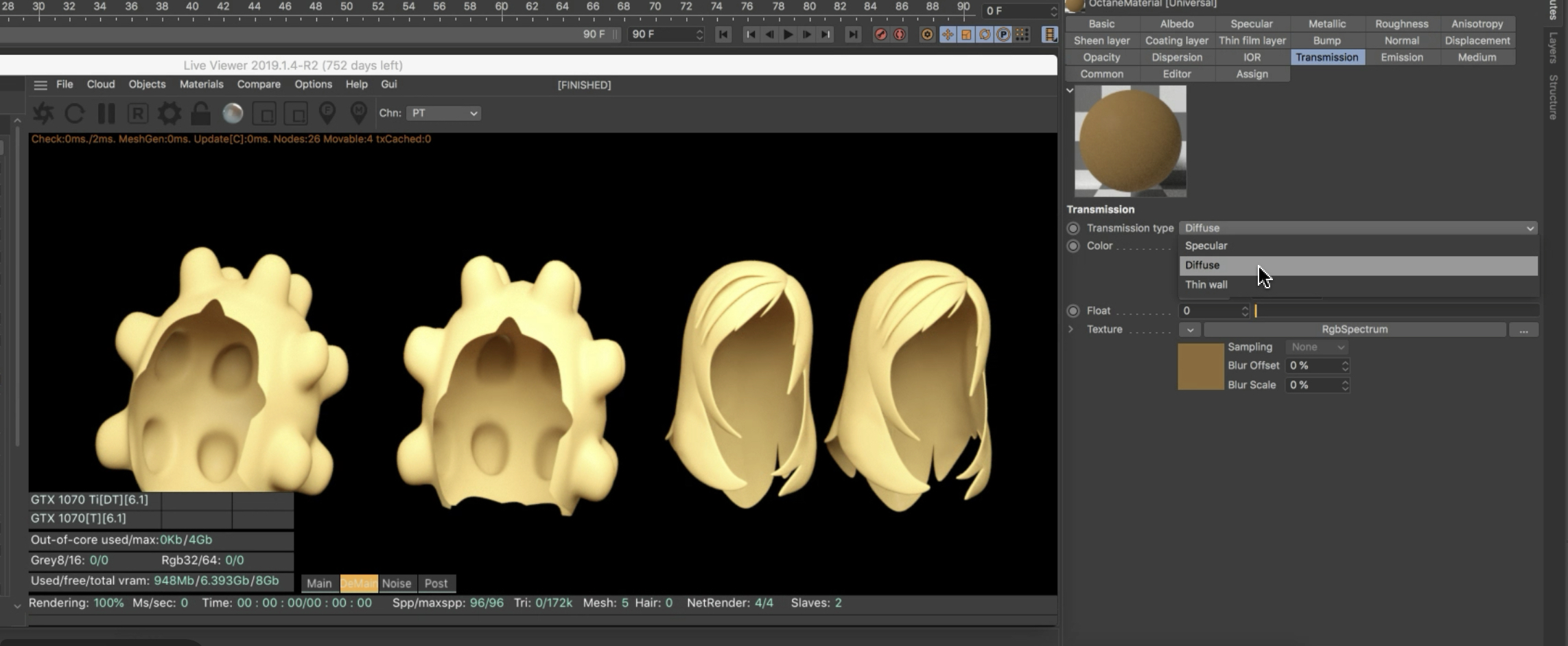Image resolution: width=1568 pixels, height=646 pixels.
Task: Click the RgbSpectrum texture button
Action: click(x=1354, y=330)
